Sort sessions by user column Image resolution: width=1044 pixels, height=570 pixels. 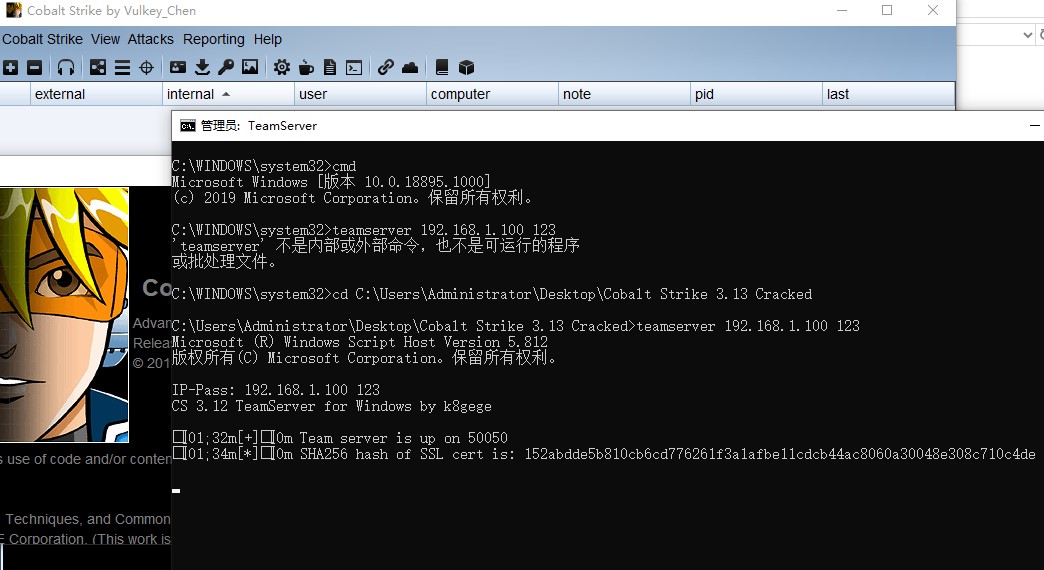360,94
